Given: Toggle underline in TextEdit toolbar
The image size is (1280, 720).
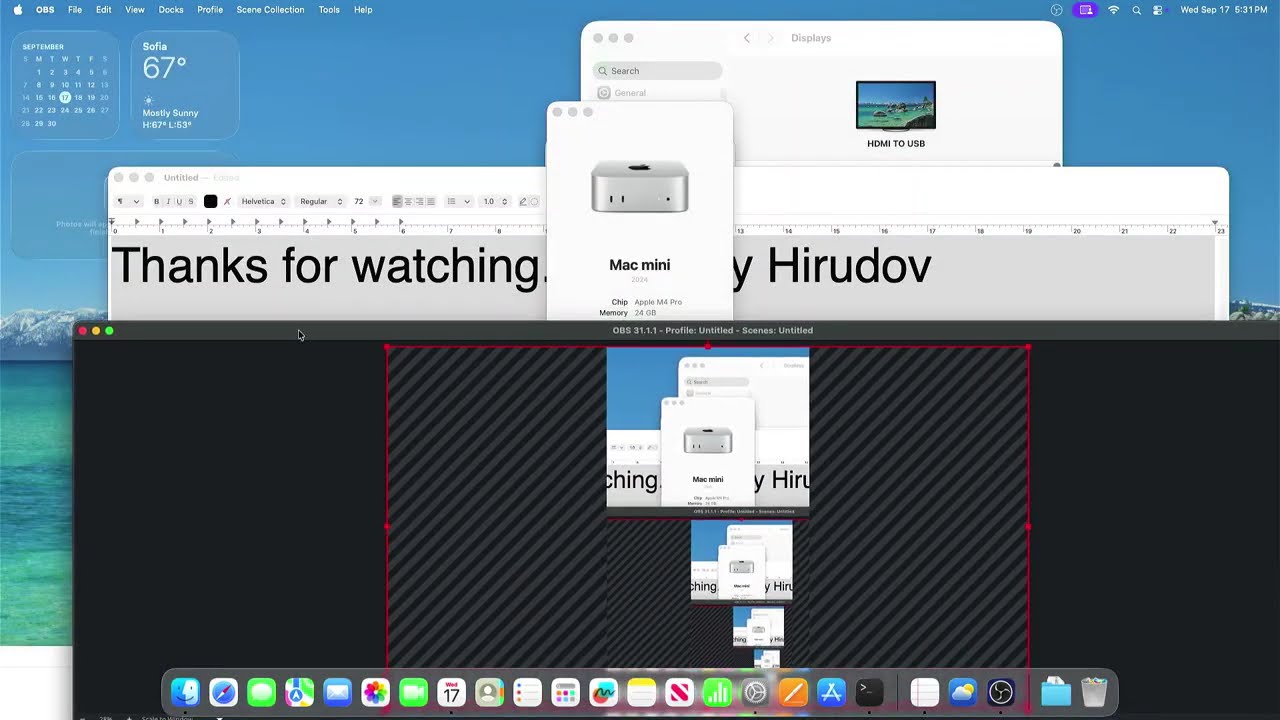Looking at the screenshot, I should (x=179, y=202).
